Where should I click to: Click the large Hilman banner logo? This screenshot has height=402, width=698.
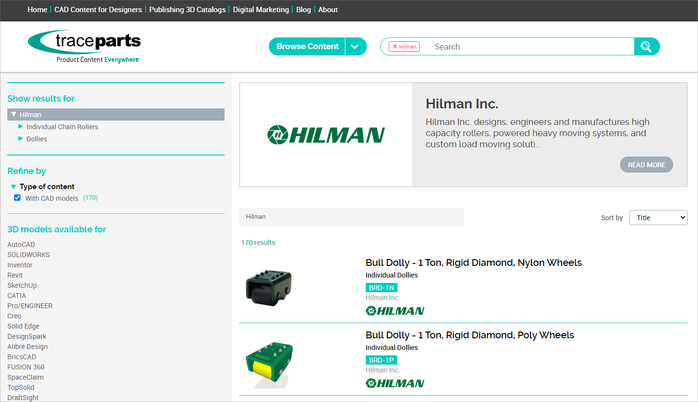(x=326, y=134)
